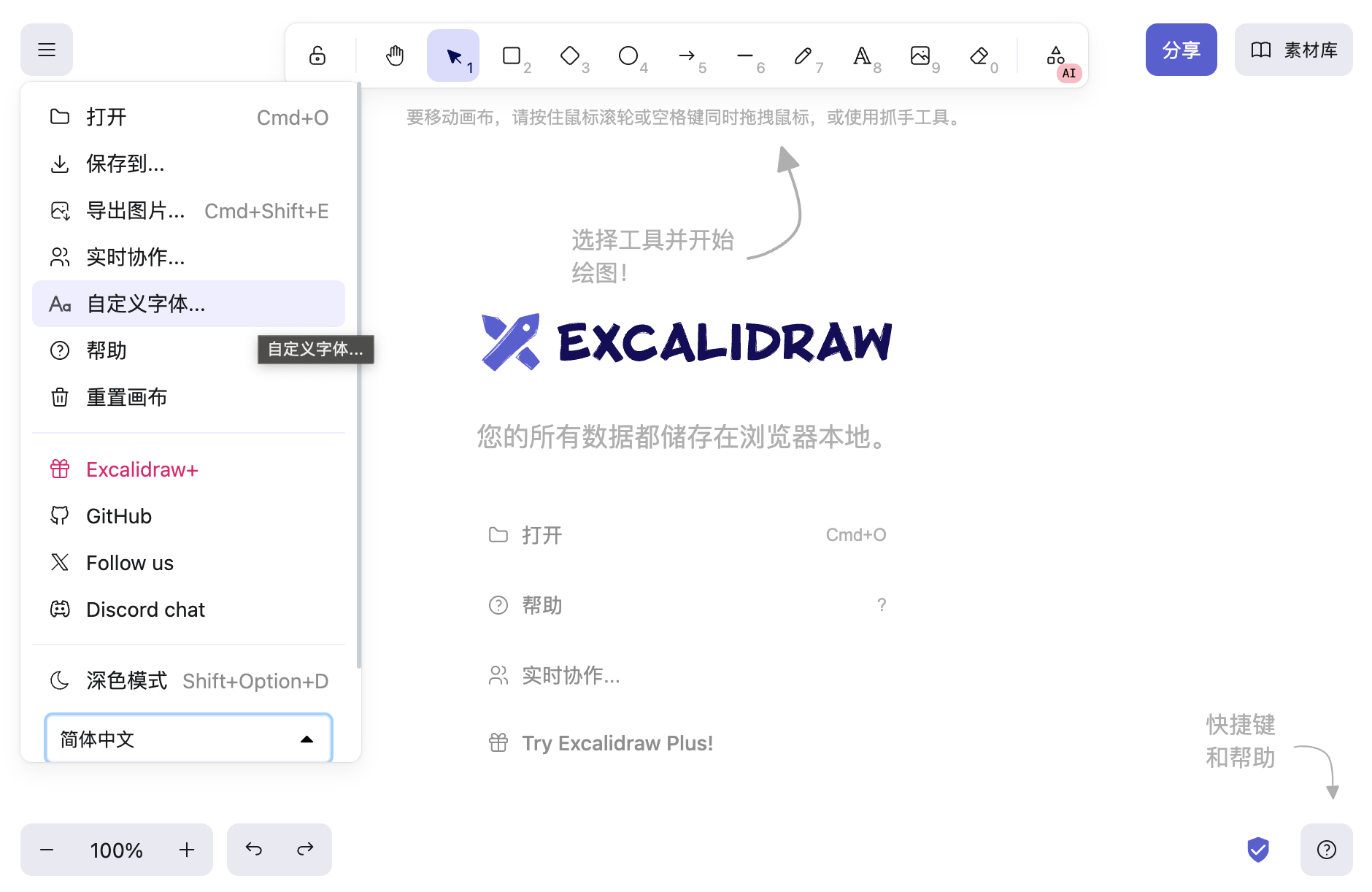Click the side menu scrollbar
This screenshot has width=1372, height=892.
[x=358, y=376]
